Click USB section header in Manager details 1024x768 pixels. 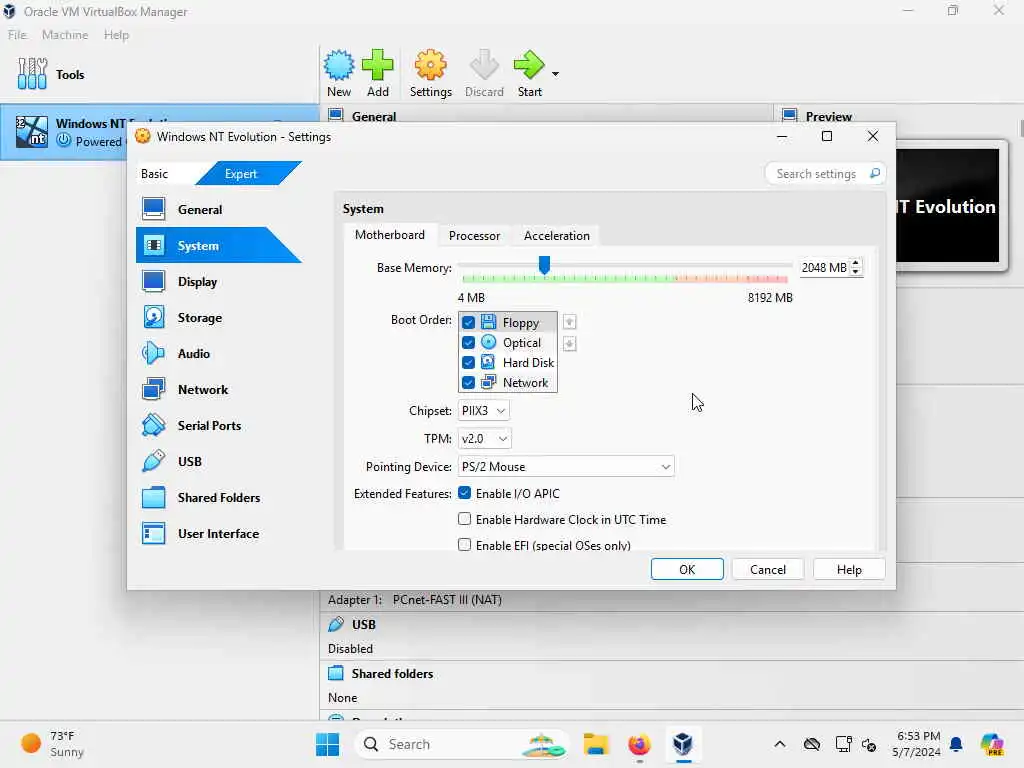(x=364, y=624)
